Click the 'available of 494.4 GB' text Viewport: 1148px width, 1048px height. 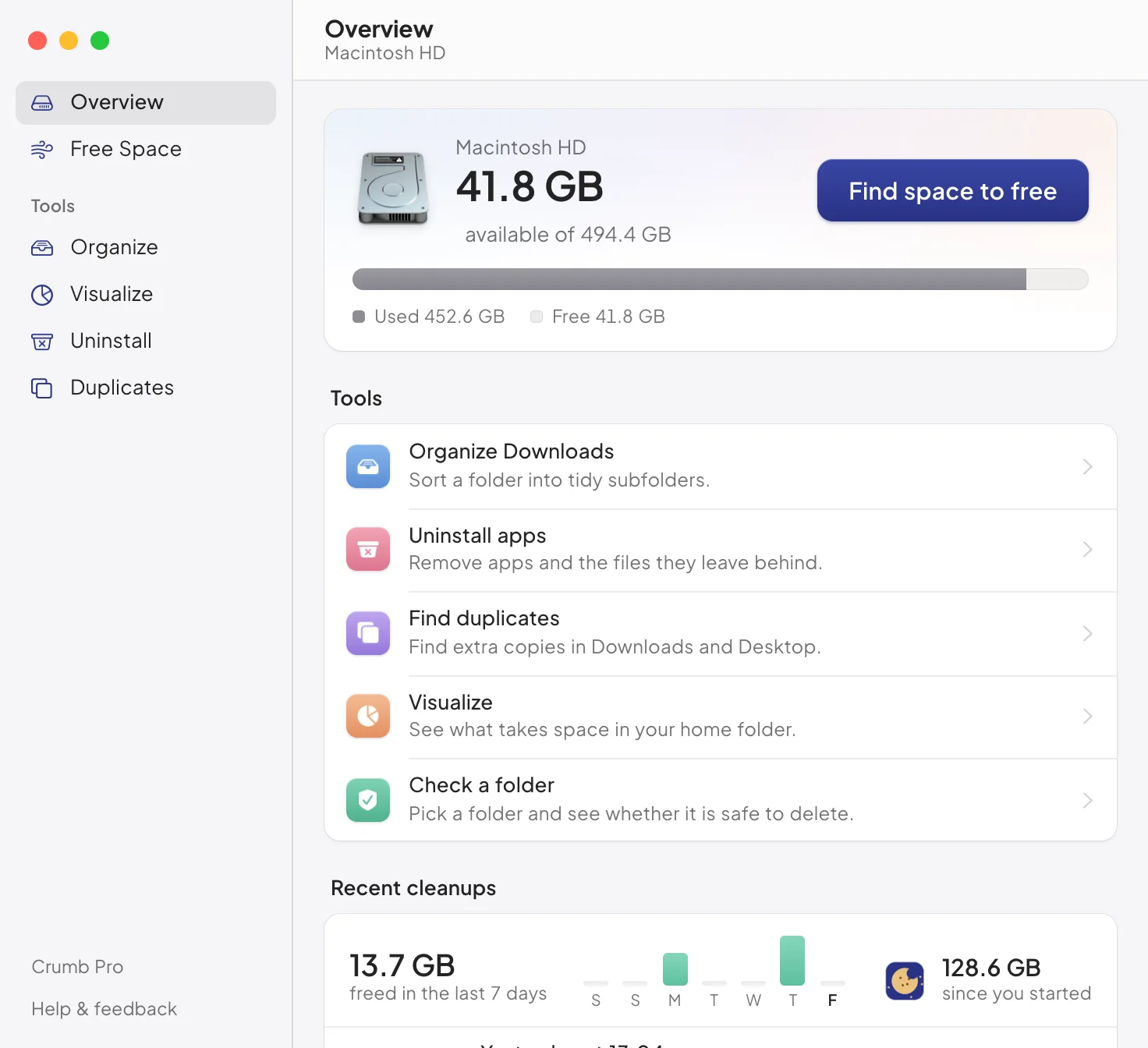(x=568, y=235)
